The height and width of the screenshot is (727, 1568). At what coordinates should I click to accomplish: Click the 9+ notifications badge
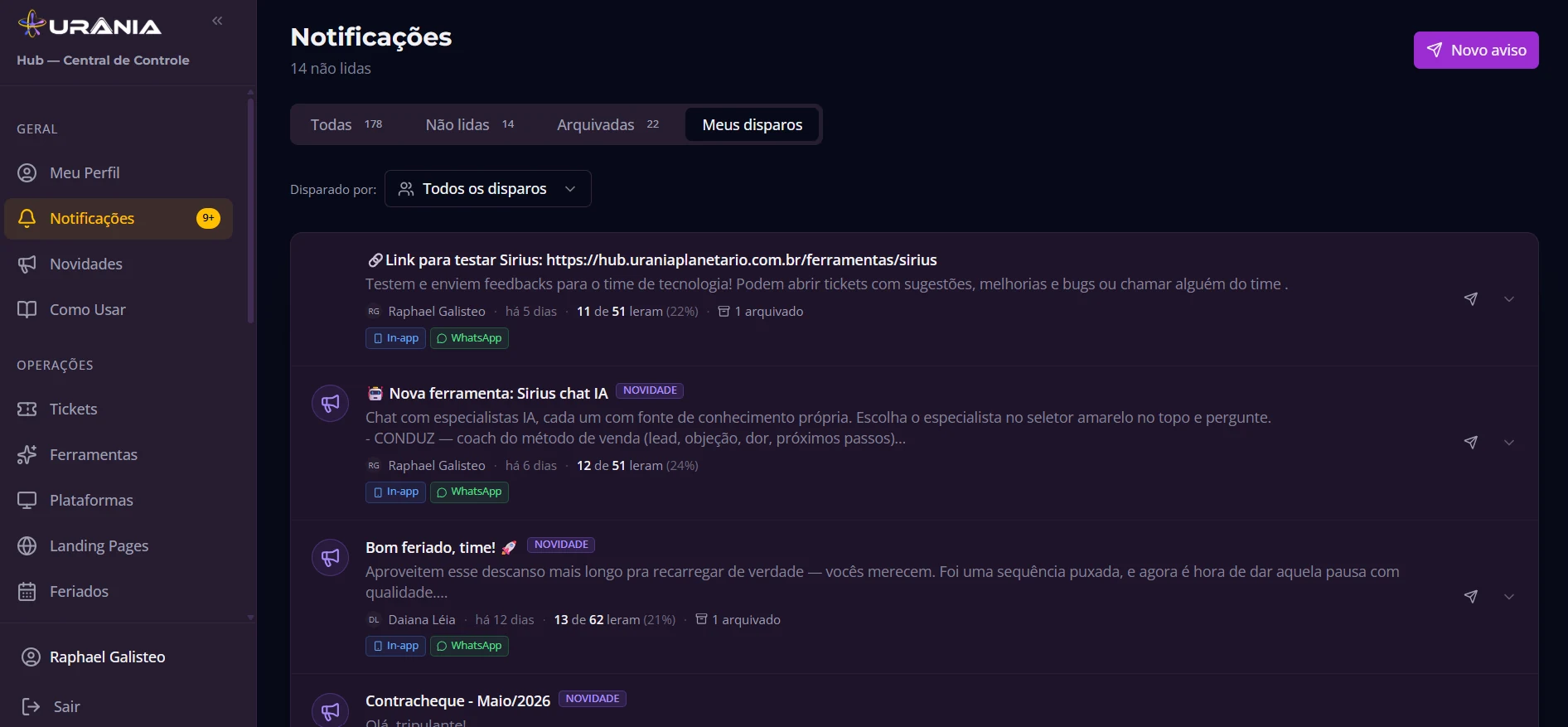[x=208, y=218]
